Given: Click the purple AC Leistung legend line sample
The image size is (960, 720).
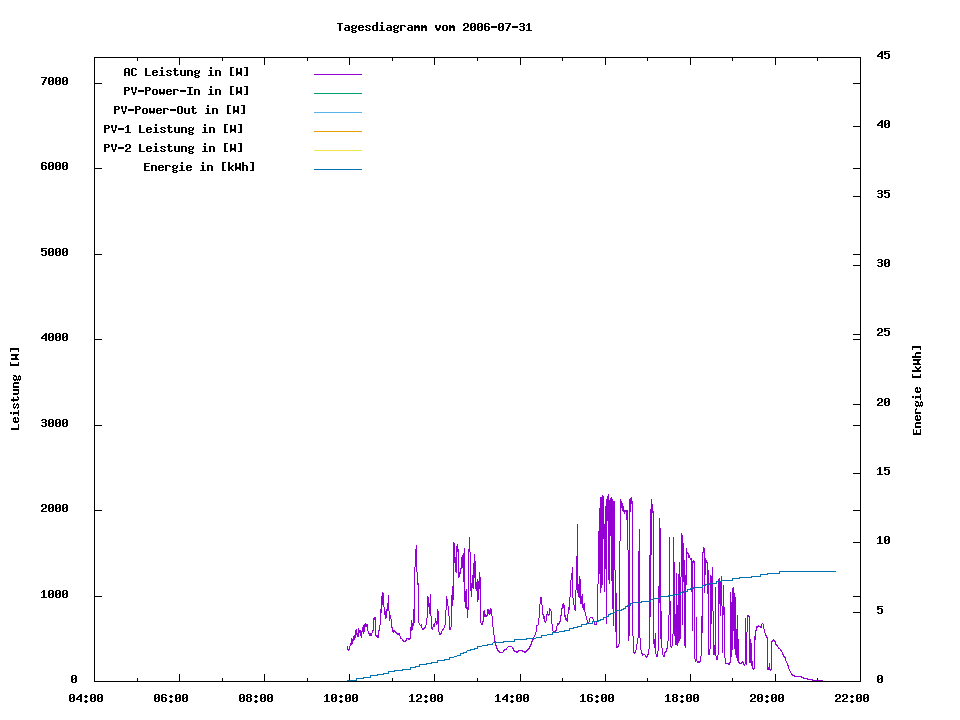Looking at the screenshot, I should click(337, 74).
